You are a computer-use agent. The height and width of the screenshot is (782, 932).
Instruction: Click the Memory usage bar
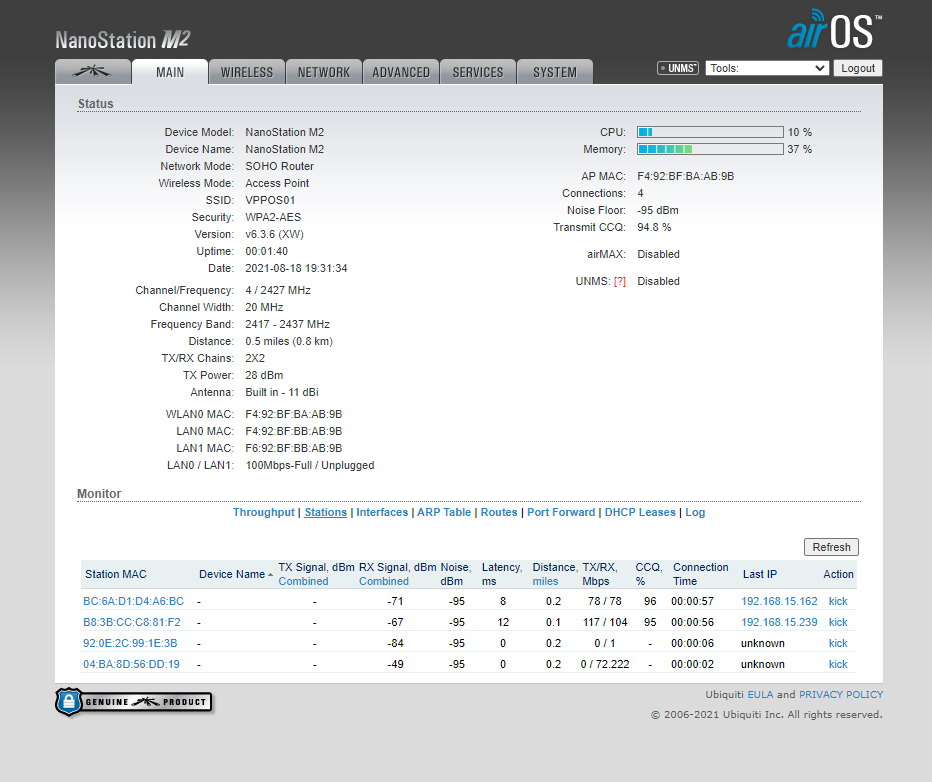(710, 149)
